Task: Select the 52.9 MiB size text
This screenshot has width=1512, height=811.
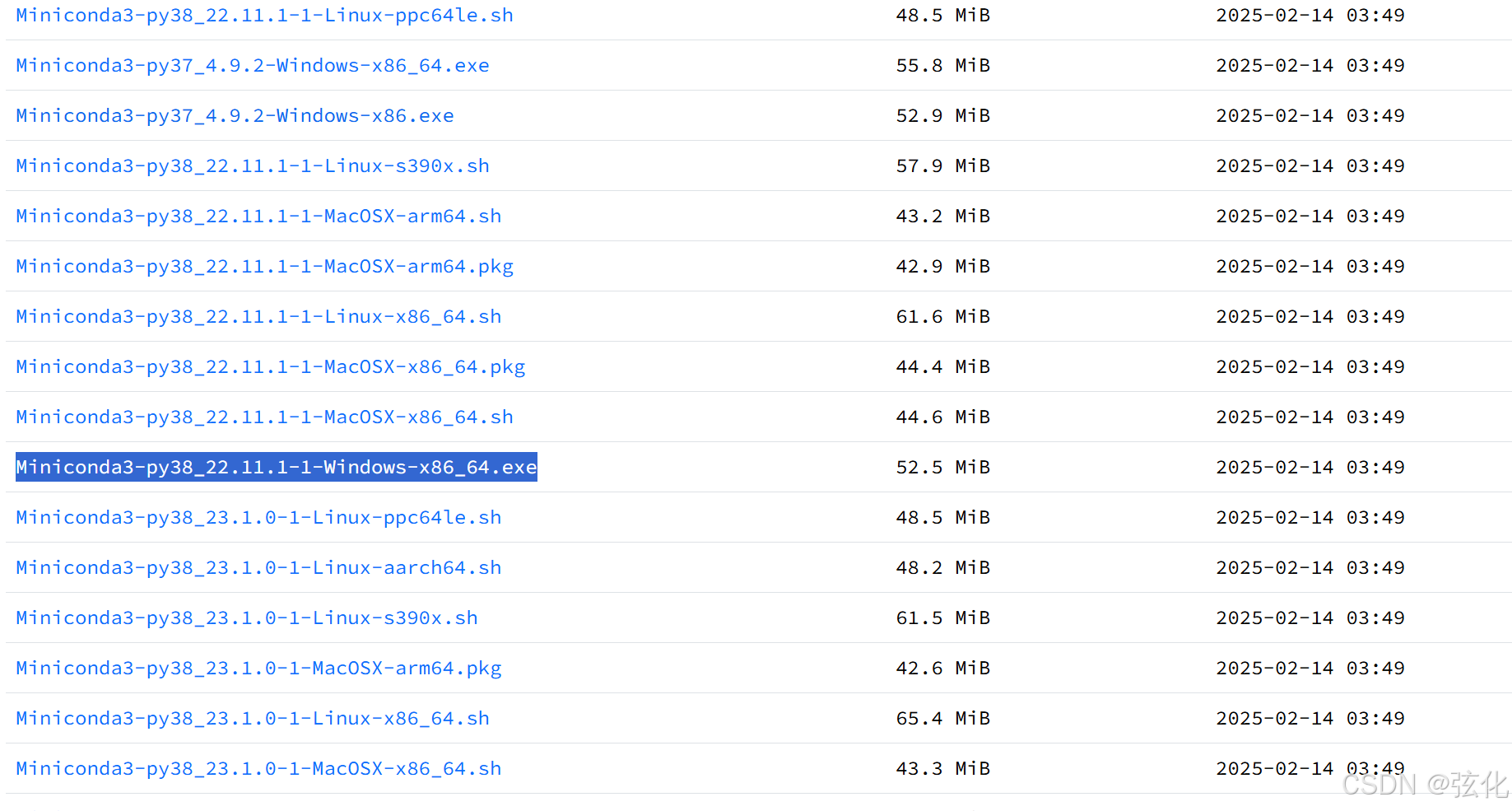Action: coord(943,116)
